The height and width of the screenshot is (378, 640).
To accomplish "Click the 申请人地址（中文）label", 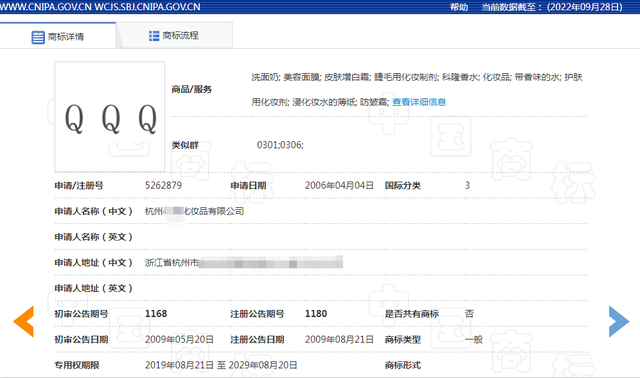I will [93, 262].
